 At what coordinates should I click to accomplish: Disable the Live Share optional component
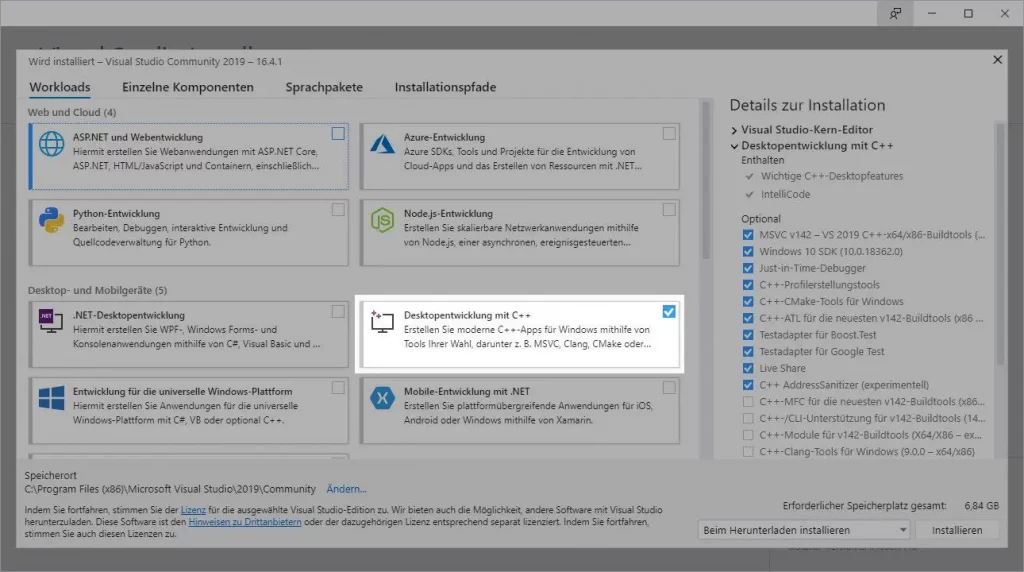[x=749, y=368]
